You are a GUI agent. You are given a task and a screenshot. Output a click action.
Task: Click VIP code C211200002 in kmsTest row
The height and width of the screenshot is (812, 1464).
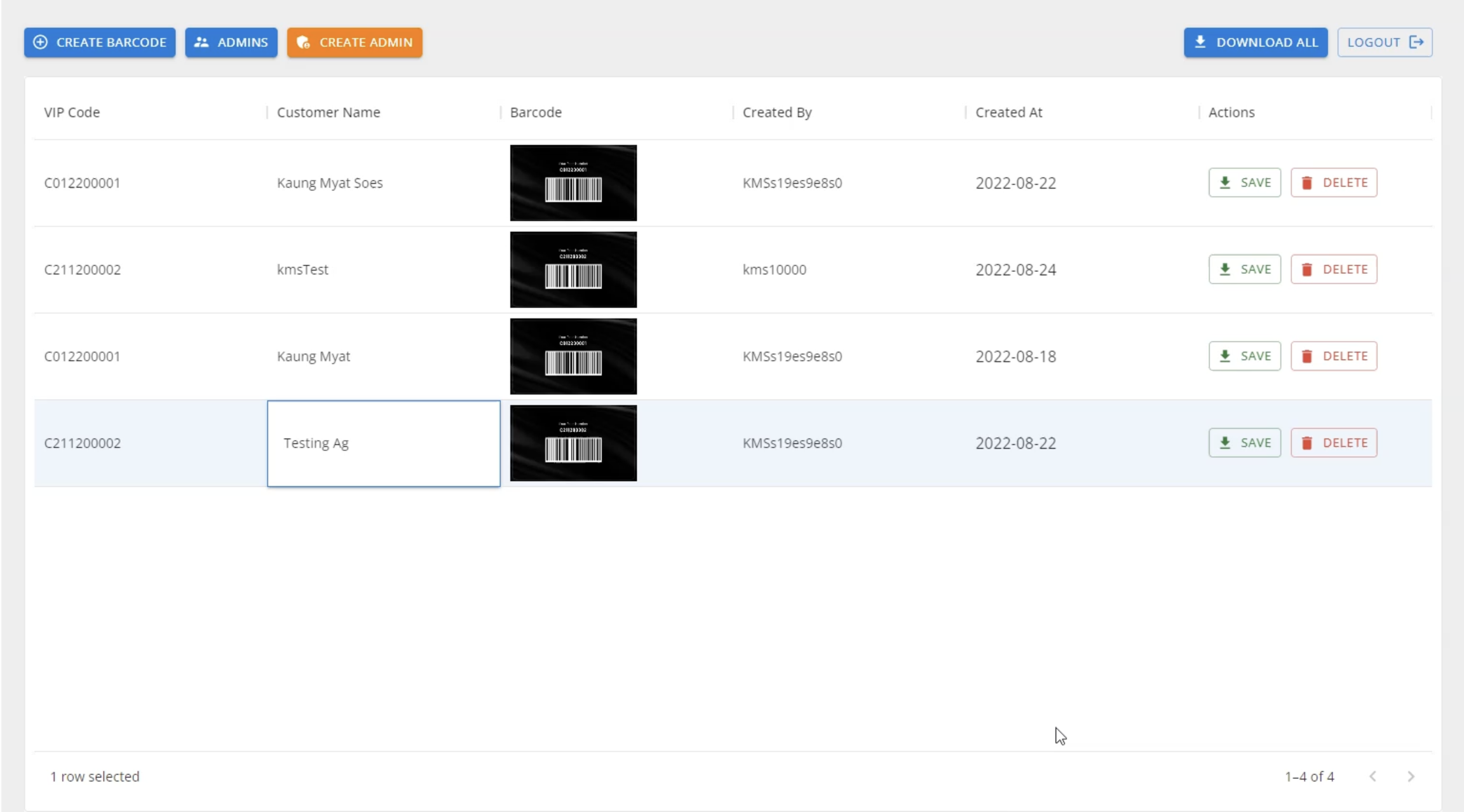click(82, 269)
